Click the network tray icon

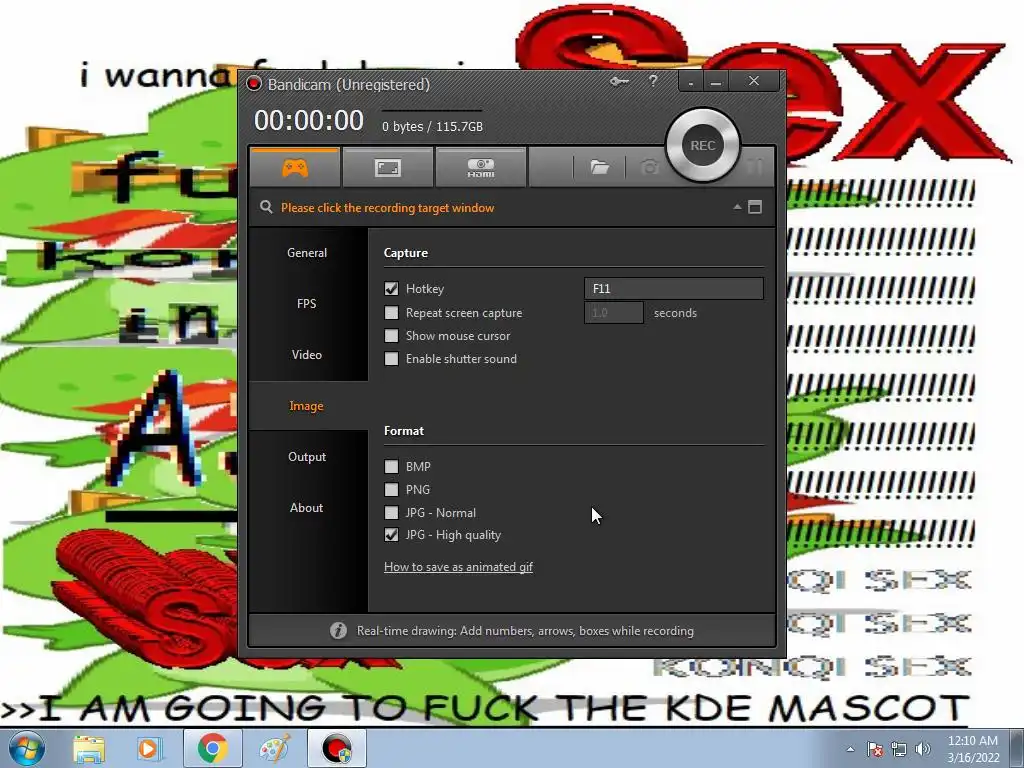[899, 749]
